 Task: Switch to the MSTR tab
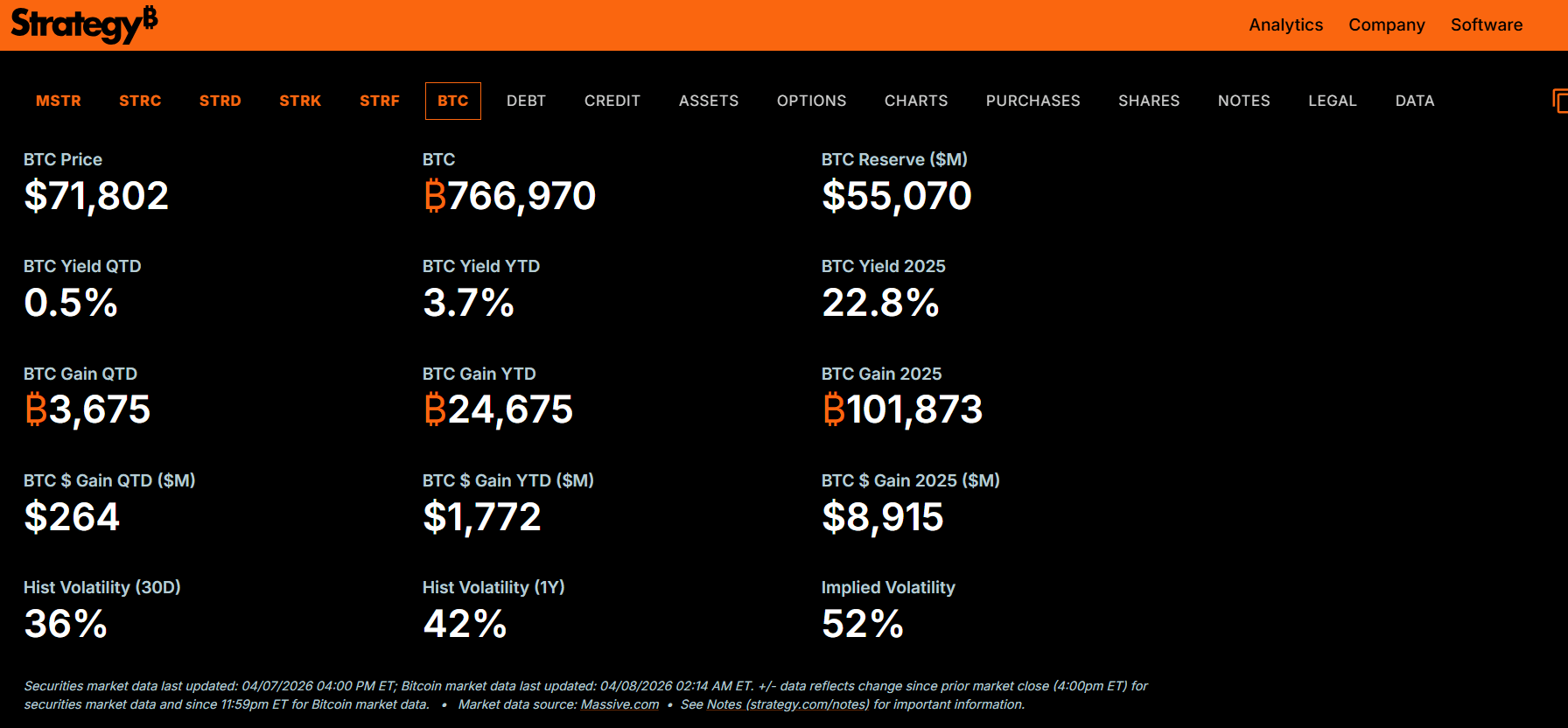(x=59, y=101)
